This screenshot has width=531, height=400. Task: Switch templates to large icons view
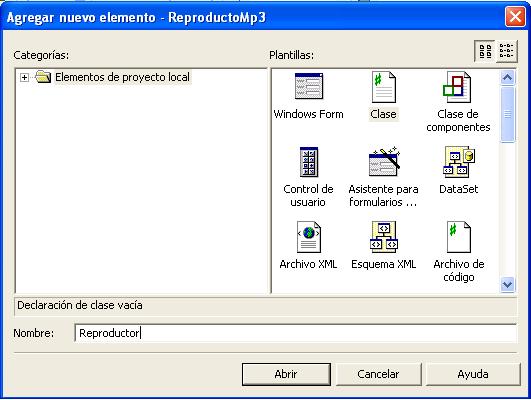[x=485, y=51]
